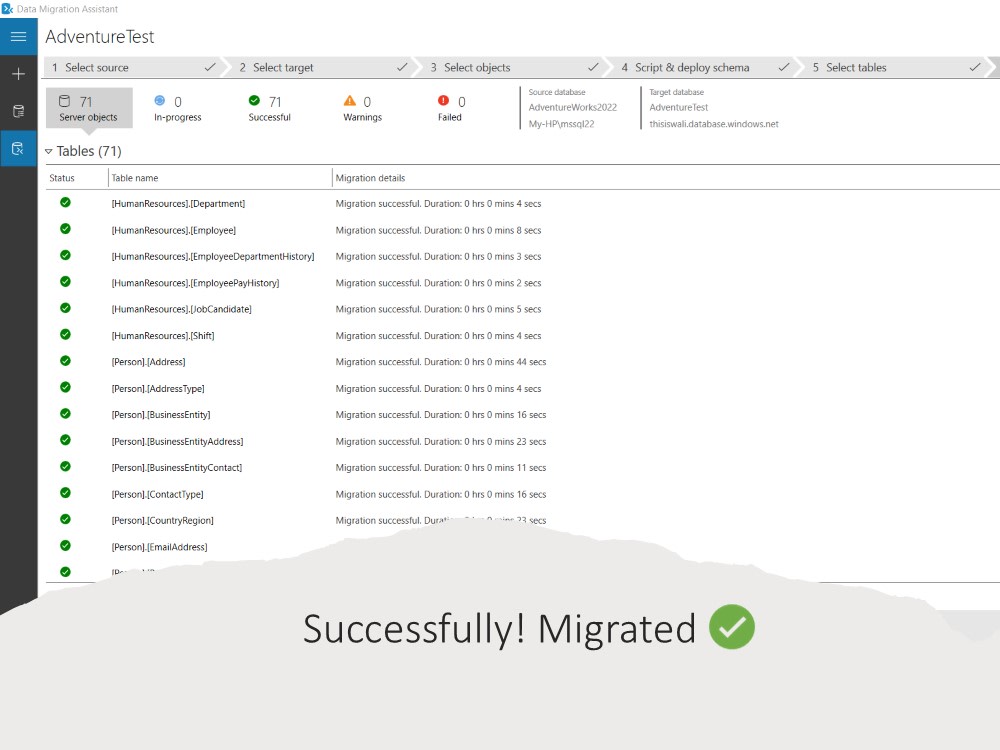
Task: Click status icon for [Person].[Address]
Action: (65, 361)
